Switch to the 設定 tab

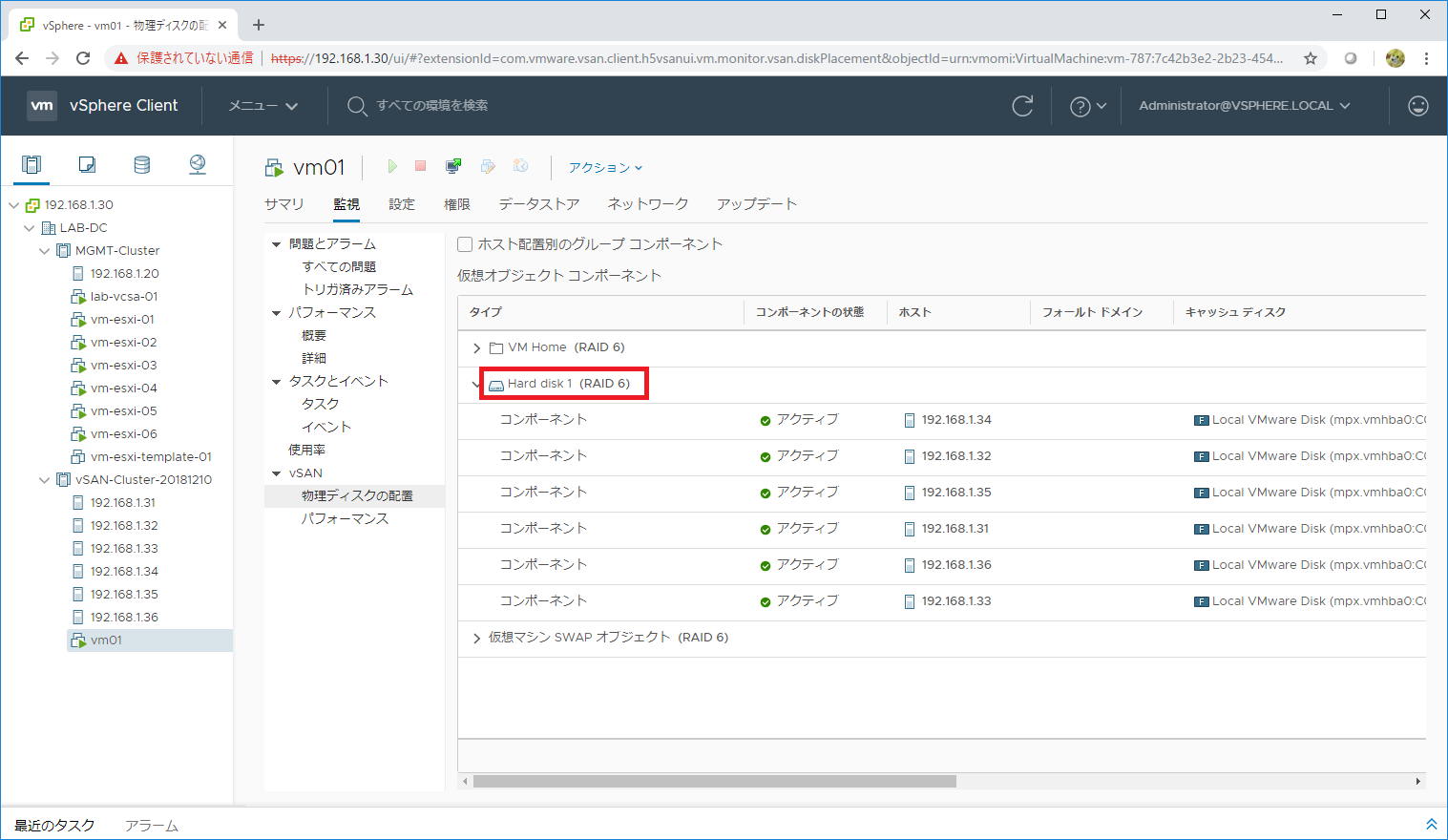[x=402, y=204]
